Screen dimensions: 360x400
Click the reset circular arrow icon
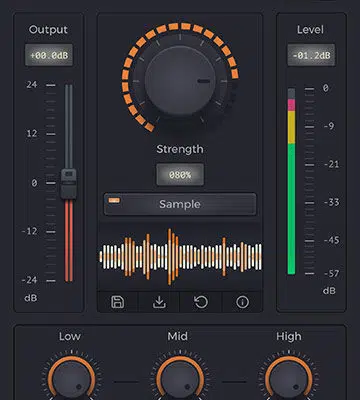(x=201, y=302)
